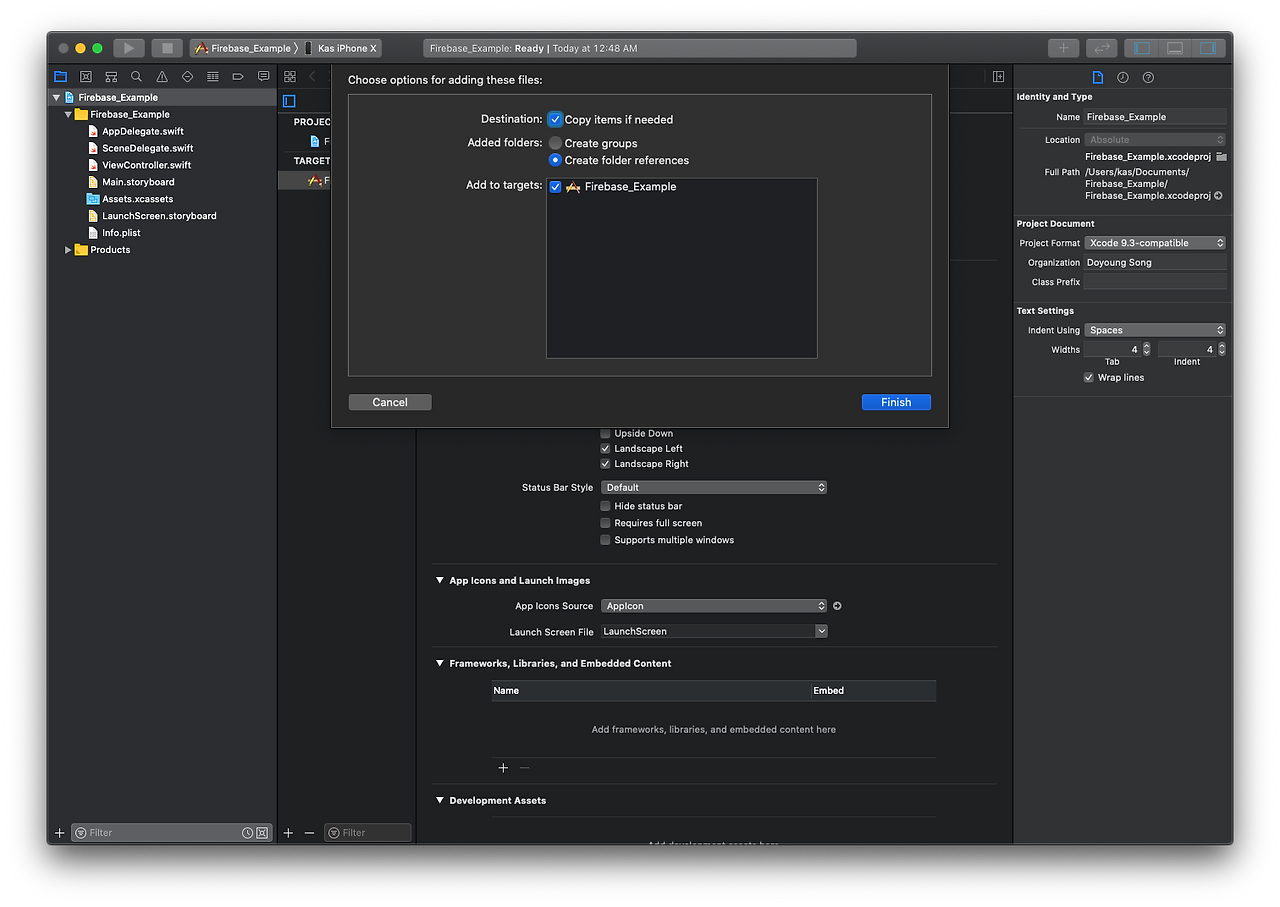Remove the selected target with the minus button
Screen dimensions: 1280x907
pos(309,833)
